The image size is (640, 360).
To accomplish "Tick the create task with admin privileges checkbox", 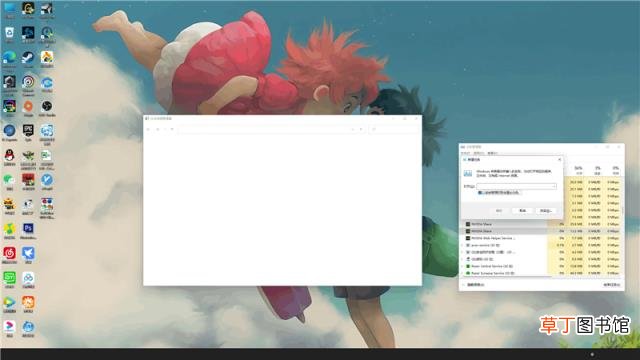I will (480, 193).
